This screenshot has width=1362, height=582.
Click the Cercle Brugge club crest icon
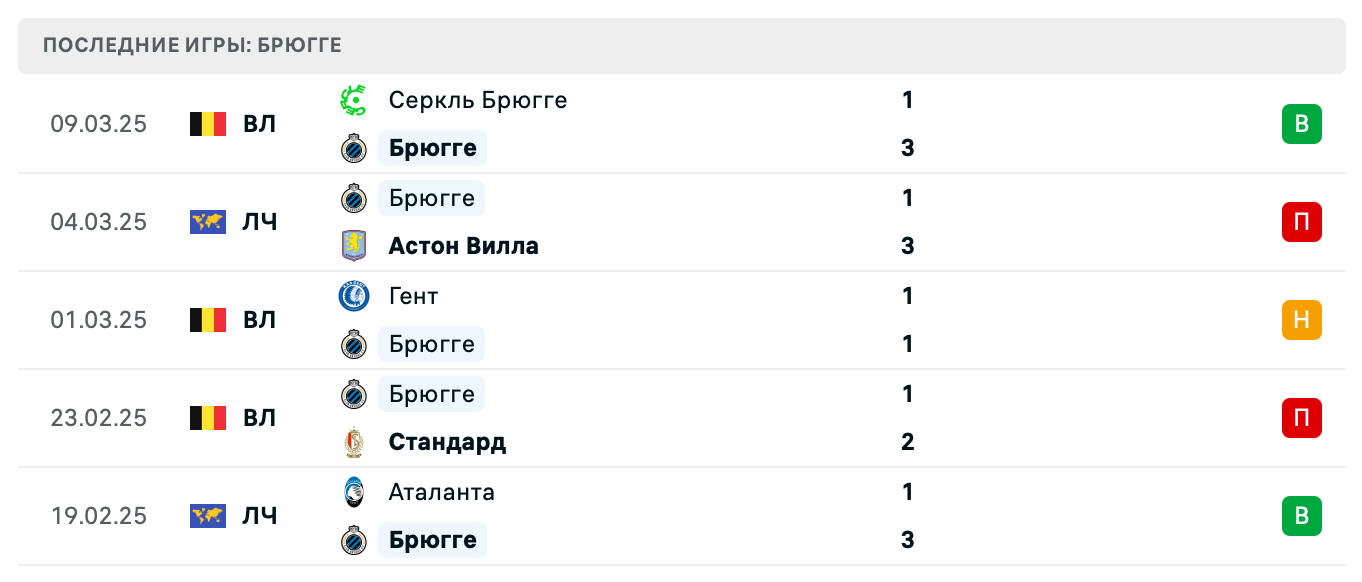point(354,100)
